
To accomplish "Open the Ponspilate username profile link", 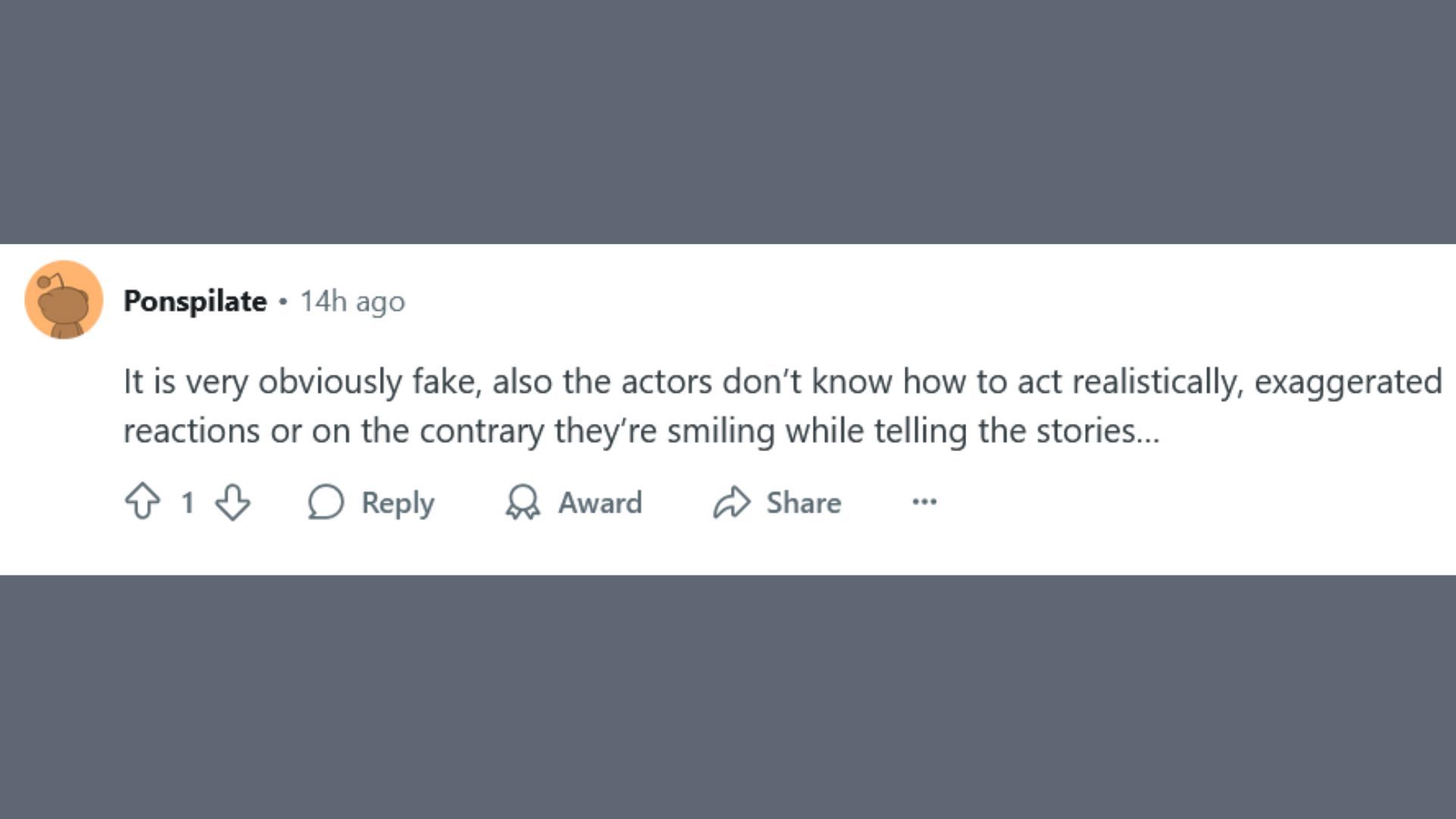I will coord(195,301).
